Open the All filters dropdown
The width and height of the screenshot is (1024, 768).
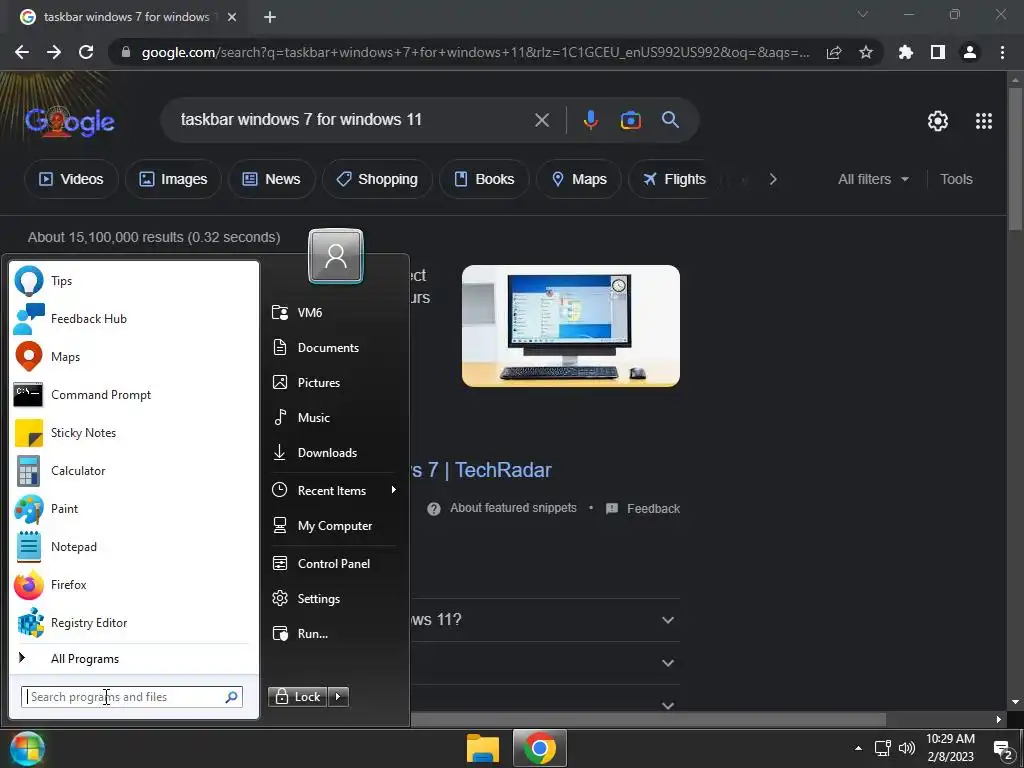(x=873, y=179)
